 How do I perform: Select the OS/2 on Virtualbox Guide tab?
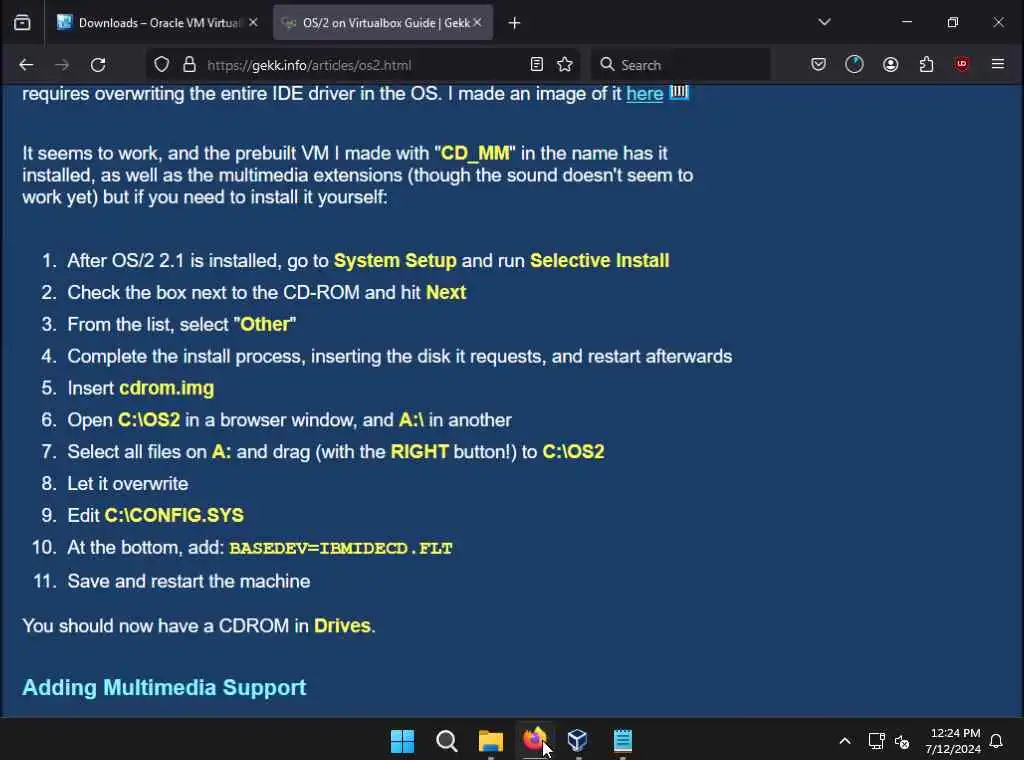point(383,23)
